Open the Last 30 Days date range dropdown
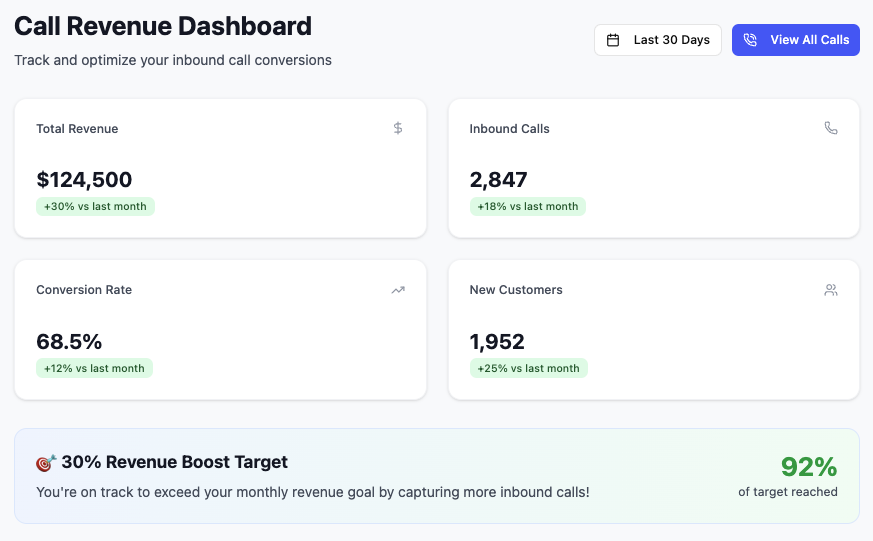873x541 pixels. pos(658,40)
